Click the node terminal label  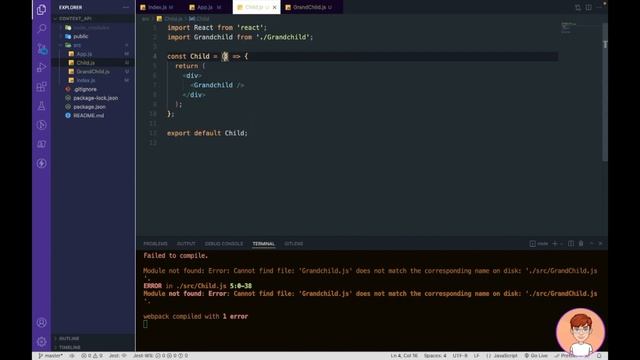tap(539, 244)
